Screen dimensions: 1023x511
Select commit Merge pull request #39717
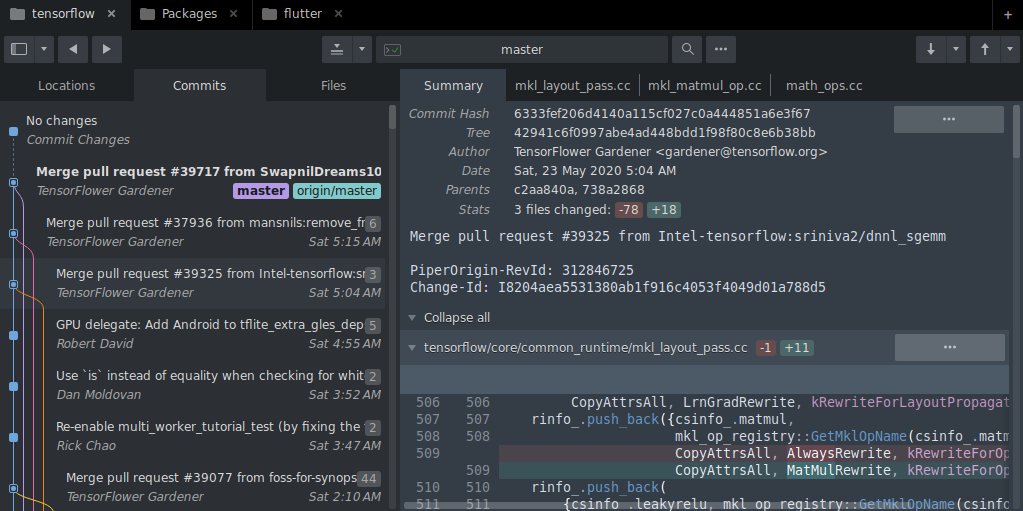tap(194, 181)
